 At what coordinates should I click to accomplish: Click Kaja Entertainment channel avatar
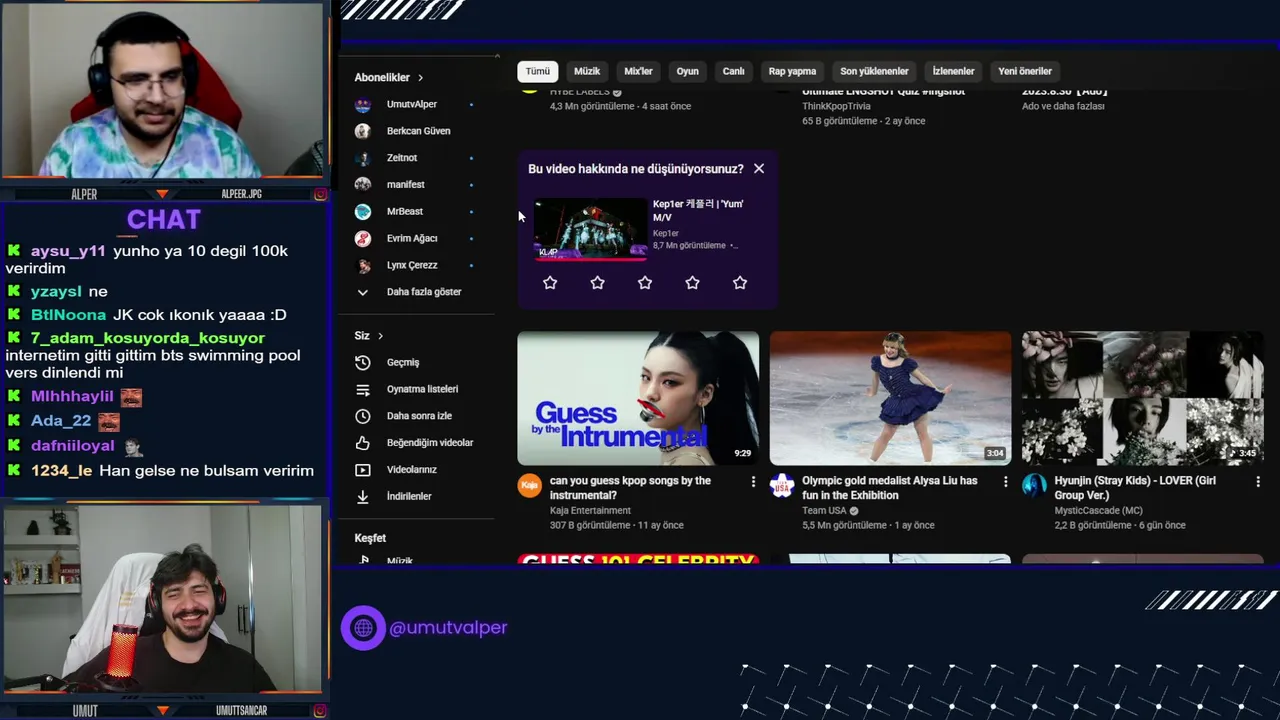pos(529,486)
